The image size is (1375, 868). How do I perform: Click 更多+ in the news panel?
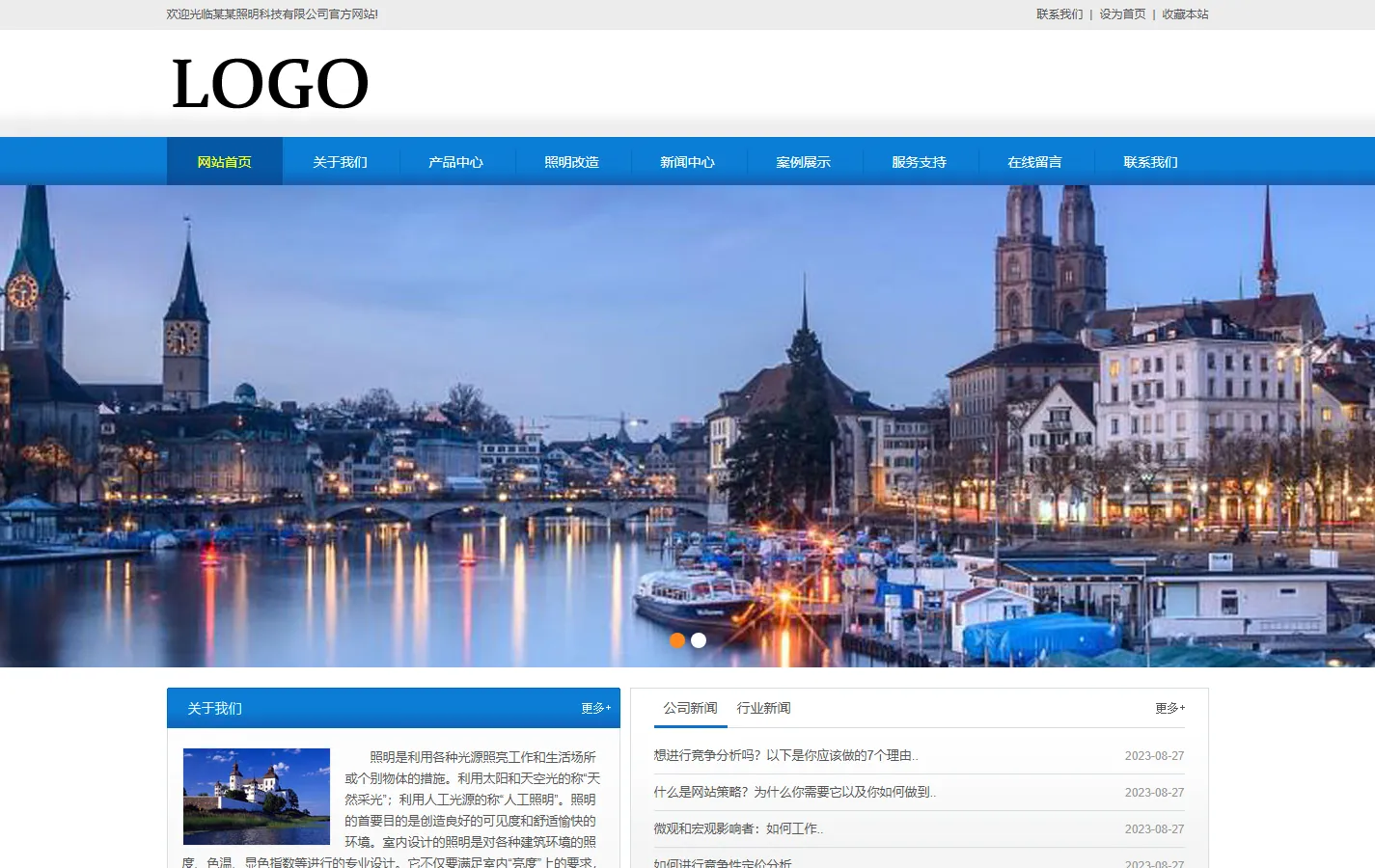[1170, 708]
